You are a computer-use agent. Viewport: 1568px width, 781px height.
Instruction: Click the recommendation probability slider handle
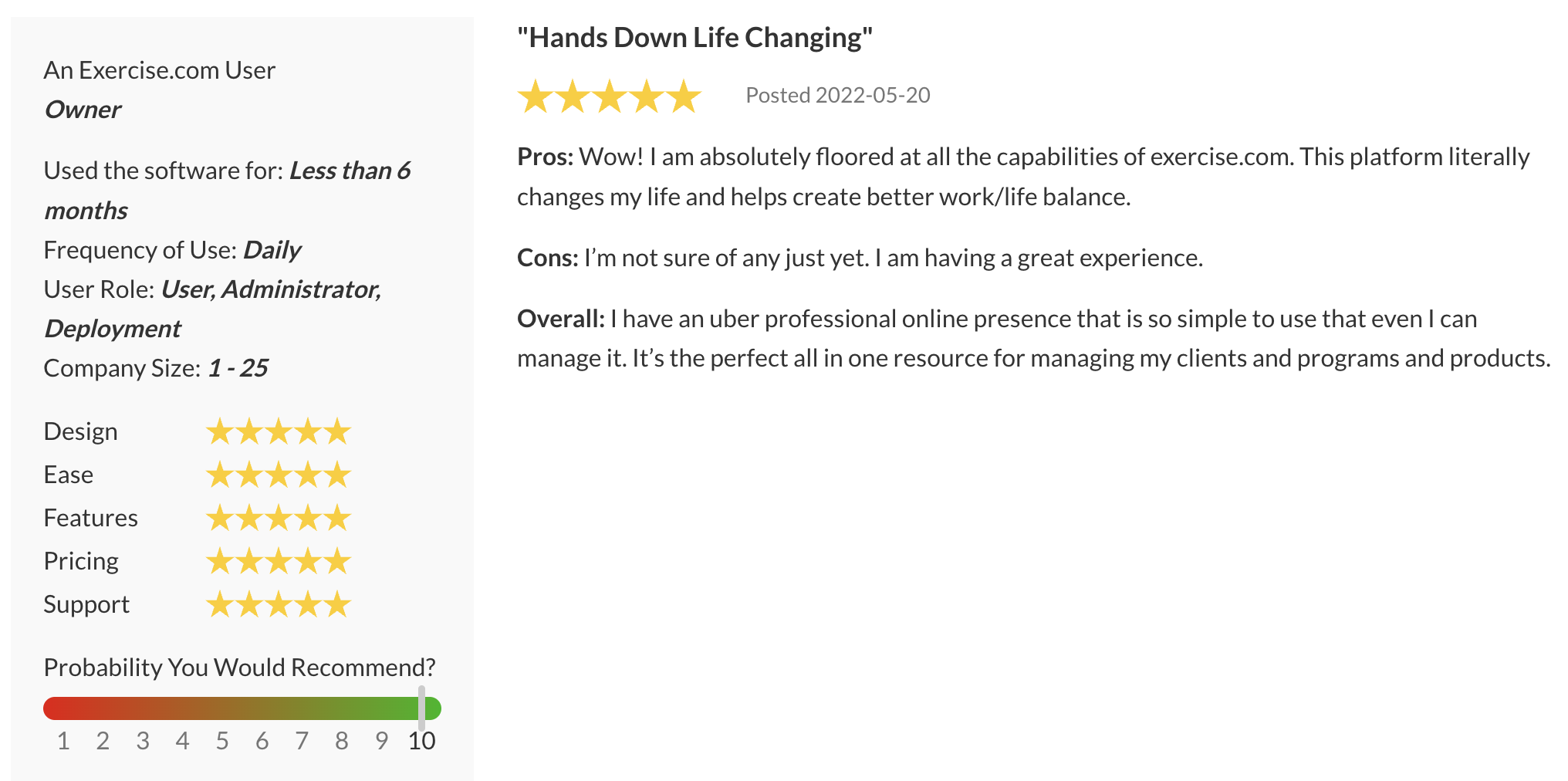[421, 708]
